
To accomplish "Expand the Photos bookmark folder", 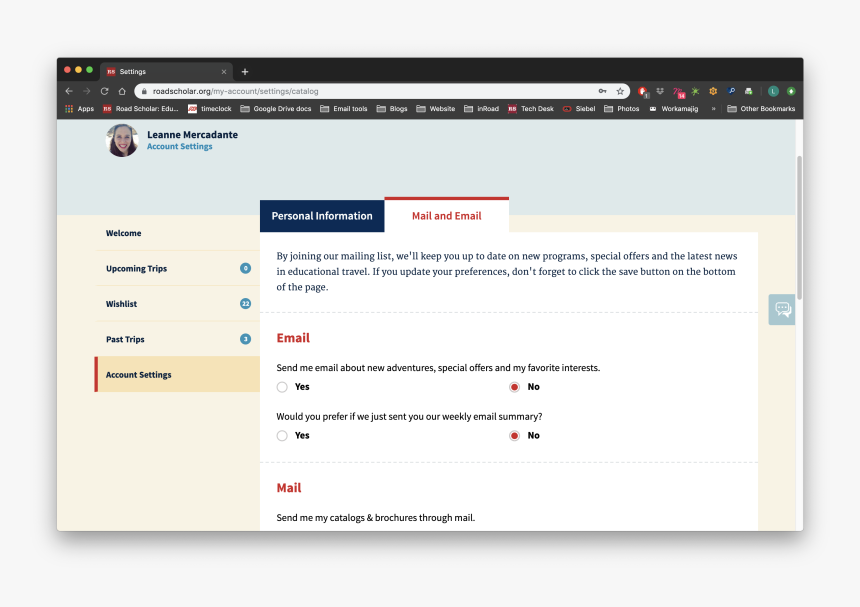I will point(622,109).
